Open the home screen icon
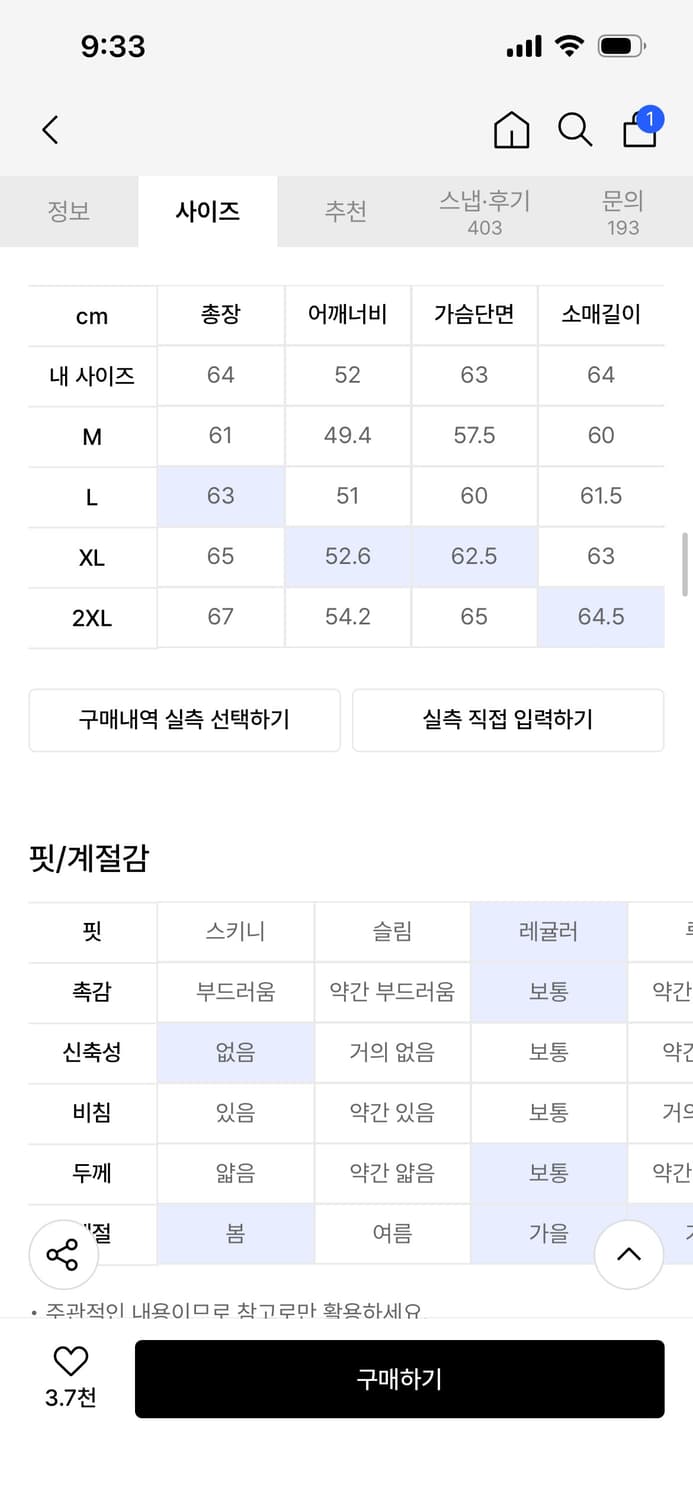Screen dimensions: 693x1500 point(512,129)
